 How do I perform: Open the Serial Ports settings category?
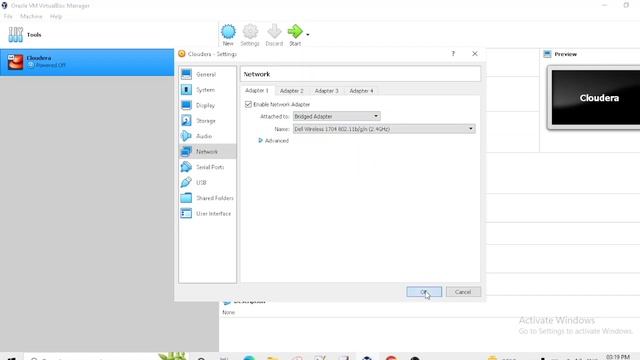point(207,167)
